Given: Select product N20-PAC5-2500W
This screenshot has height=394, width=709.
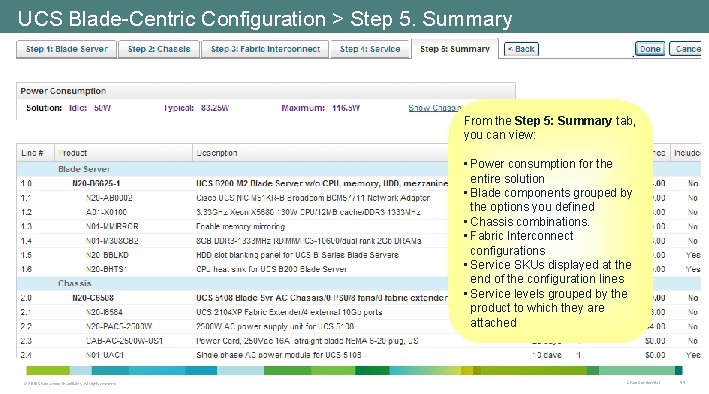Looking at the screenshot, I should pos(119,326).
